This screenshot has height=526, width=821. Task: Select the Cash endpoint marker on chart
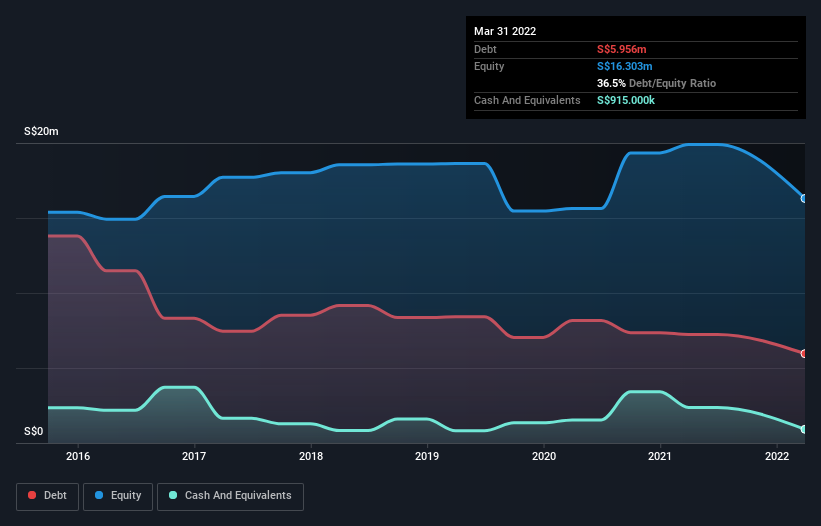804,429
